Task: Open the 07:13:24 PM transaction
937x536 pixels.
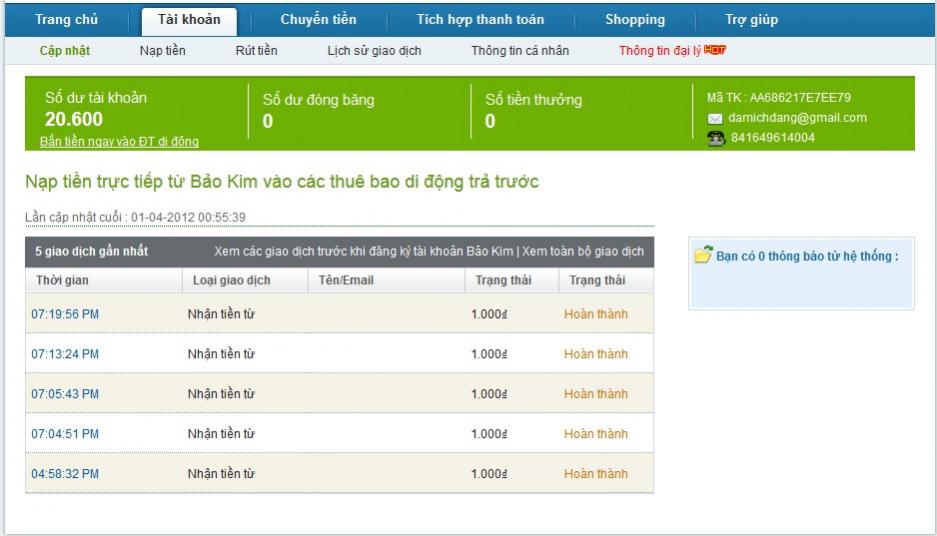Action: pyautogui.click(x=65, y=354)
